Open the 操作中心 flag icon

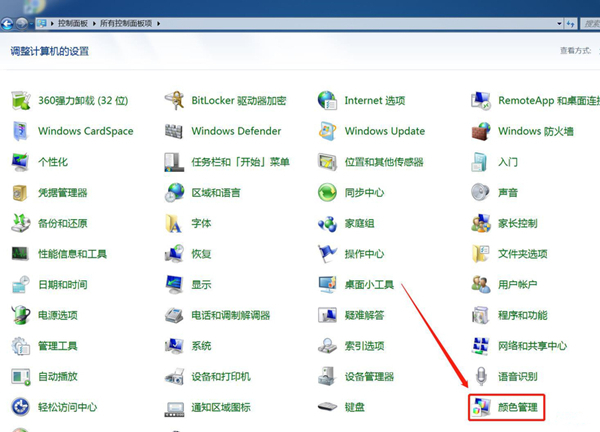coord(328,254)
